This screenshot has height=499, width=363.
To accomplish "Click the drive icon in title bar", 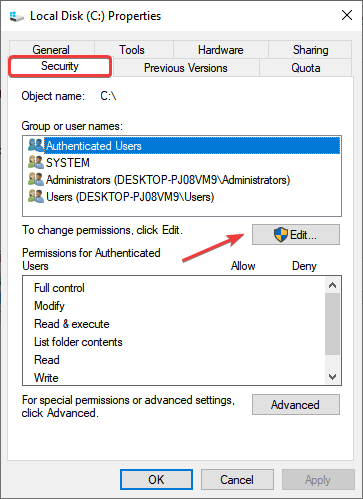I will tap(16, 16).
